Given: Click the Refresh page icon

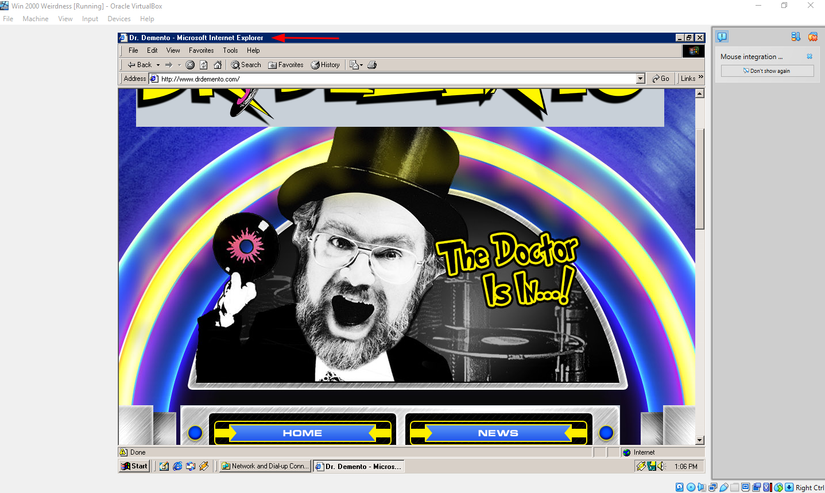Looking at the screenshot, I should pyautogui.click(x=204, y=65).
